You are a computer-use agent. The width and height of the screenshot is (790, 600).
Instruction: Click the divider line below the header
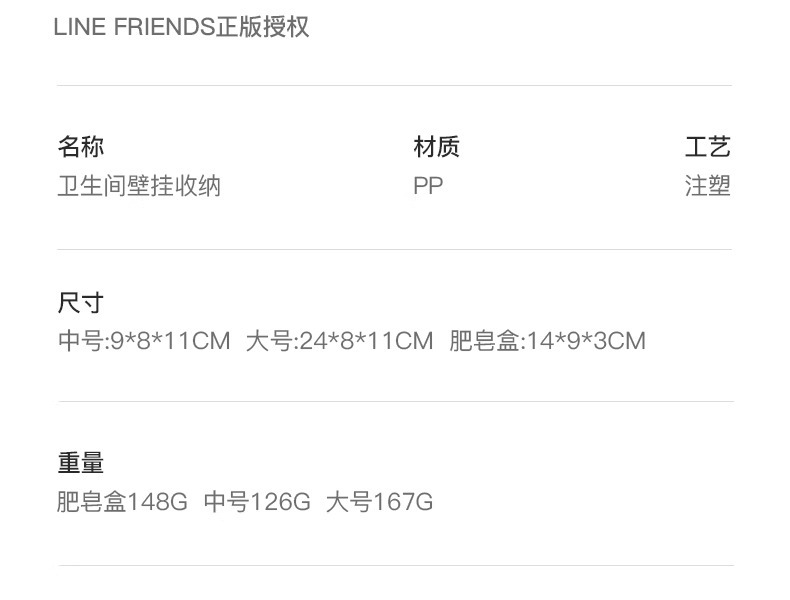pos(394,86)
